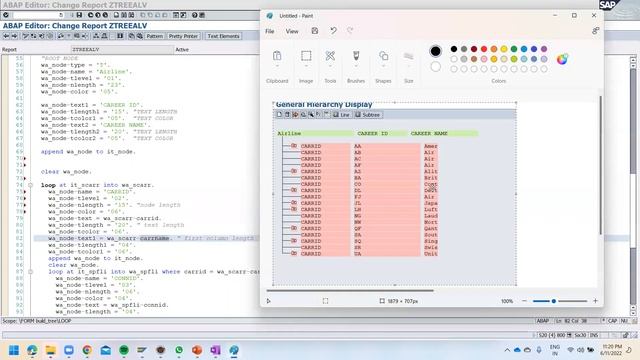This screenshot has width=640, height=360.
Task: Open a new SAP session with the toolbar icon
Action: (x=176, y=15)
